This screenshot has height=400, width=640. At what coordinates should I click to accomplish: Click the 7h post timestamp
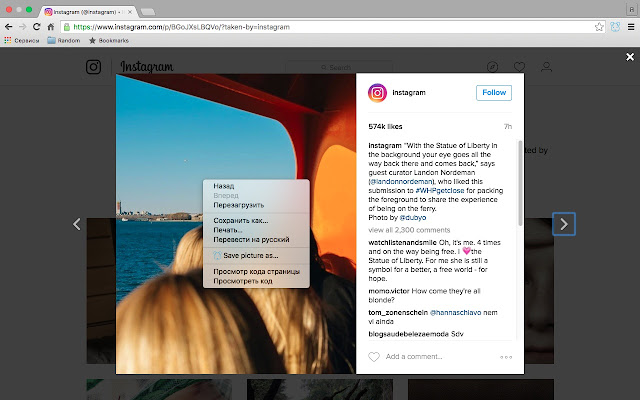(x=508, y=127)
